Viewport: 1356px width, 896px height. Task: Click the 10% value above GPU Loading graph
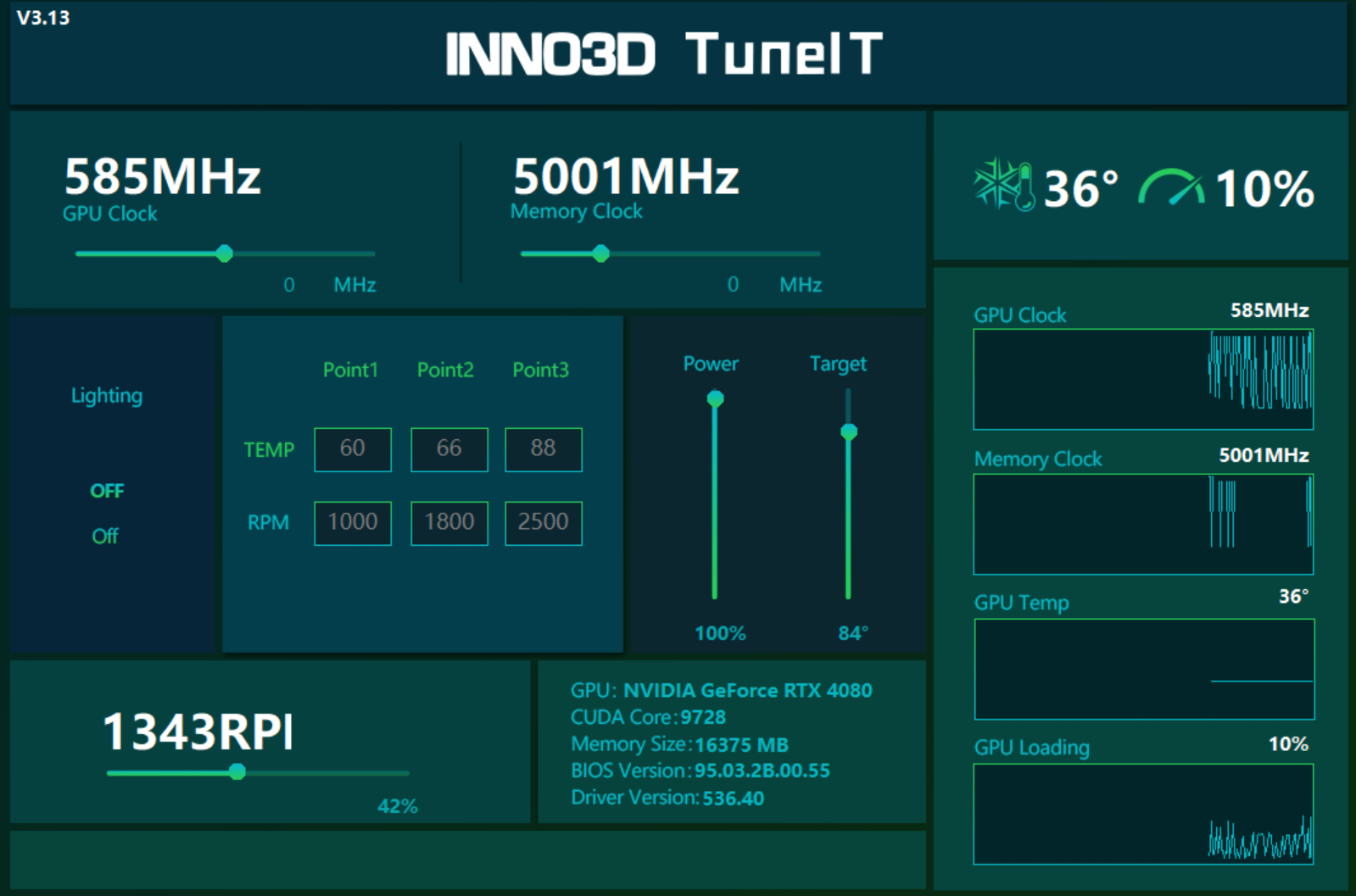point(1288,744)
